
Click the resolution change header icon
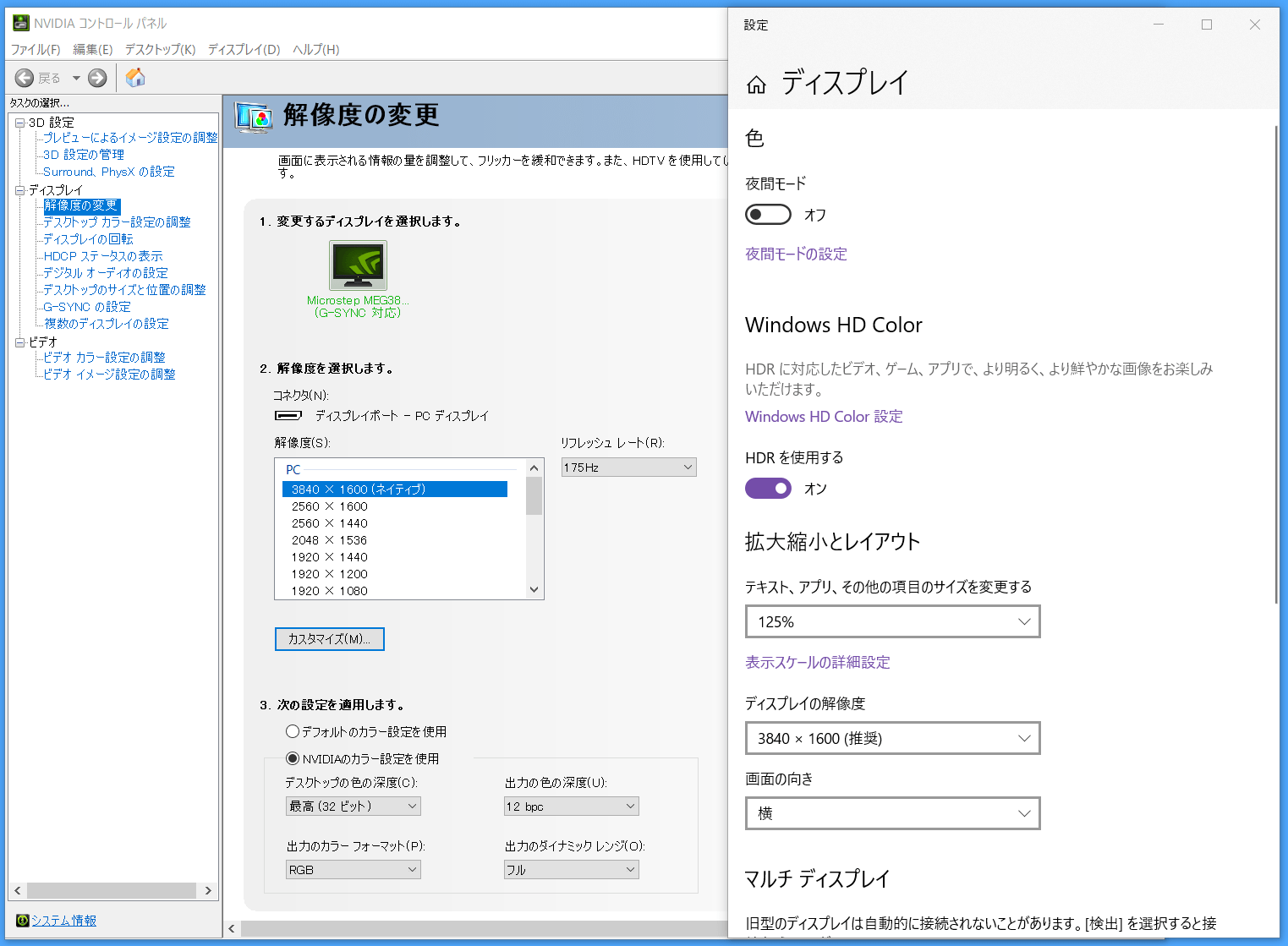254,117
